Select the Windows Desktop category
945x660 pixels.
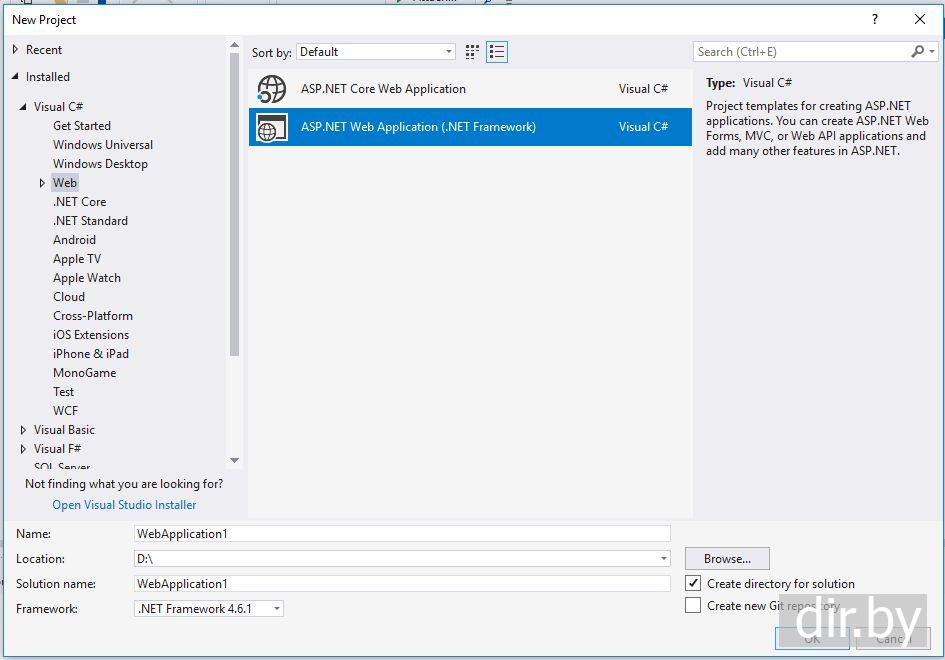(100, 164)
